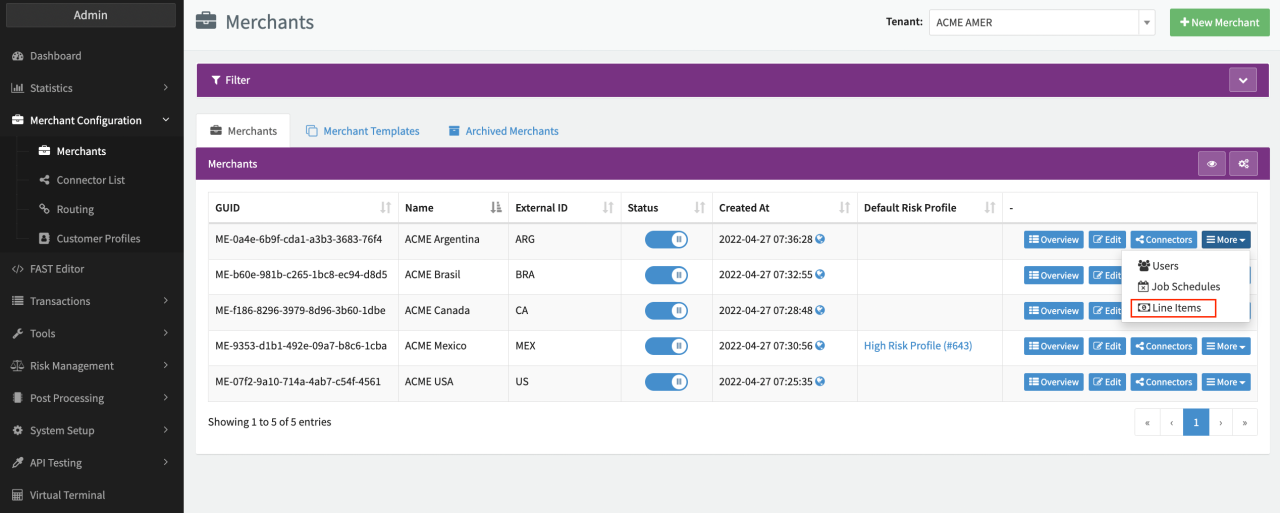The width and height of the screenshot is (1280, 513).
Task: Click the Post Processing database icon
Action: 17,398
